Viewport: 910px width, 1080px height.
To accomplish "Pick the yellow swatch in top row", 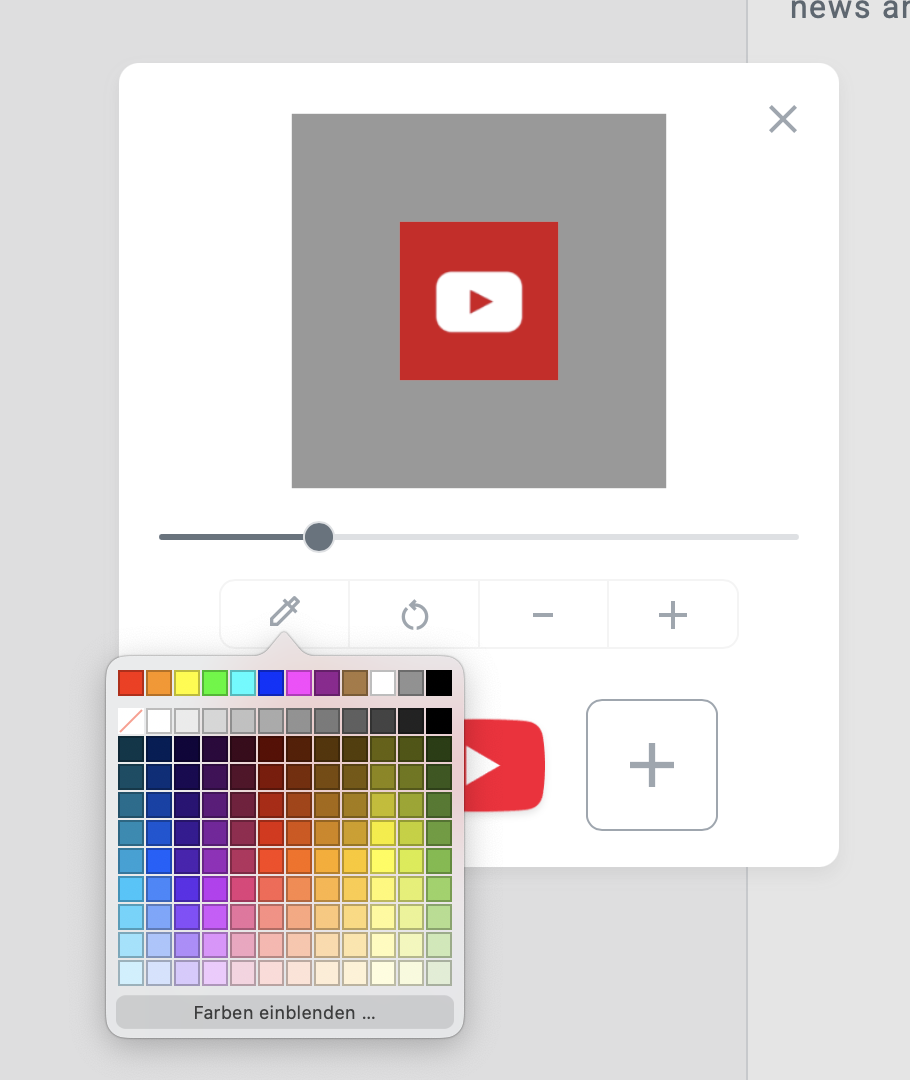I will [187, 683].
